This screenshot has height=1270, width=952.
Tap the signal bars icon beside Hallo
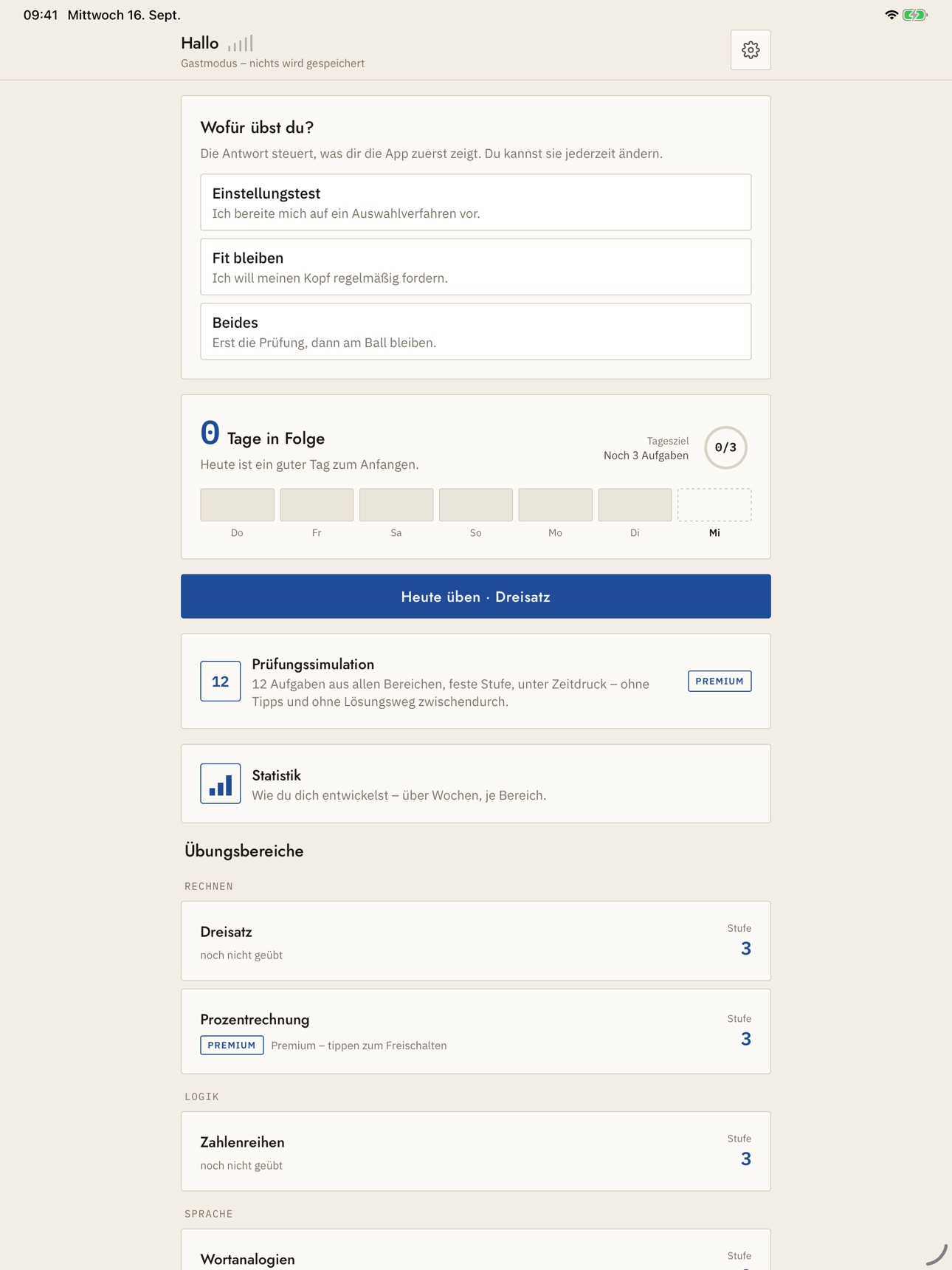click(x=241, y=44)
